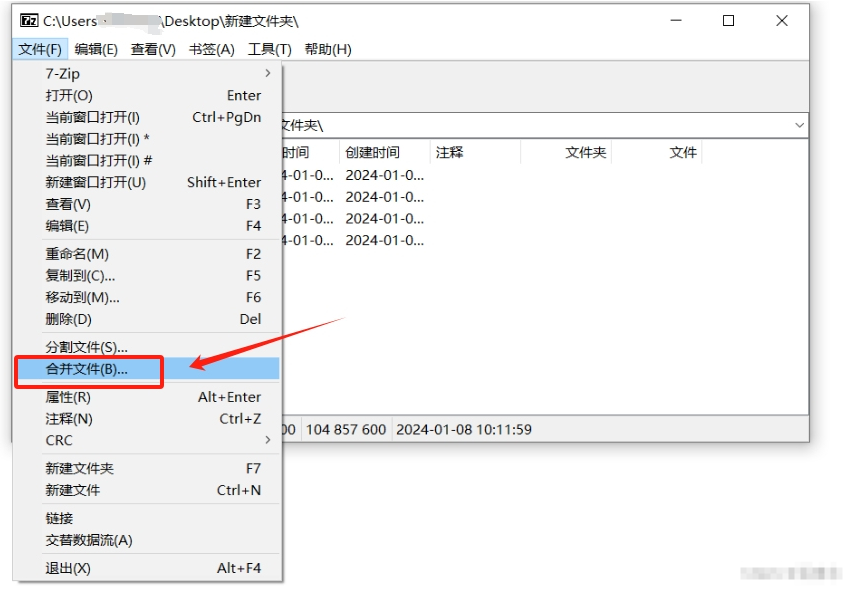Open the 帮助(H) help menu

(328, 49)
